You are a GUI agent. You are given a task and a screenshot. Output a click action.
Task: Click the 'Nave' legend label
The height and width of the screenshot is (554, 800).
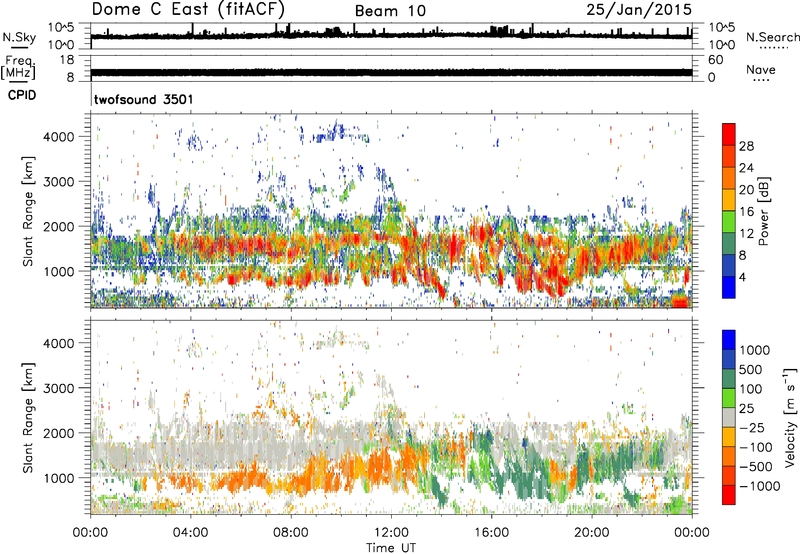click(x=761, y=69)
